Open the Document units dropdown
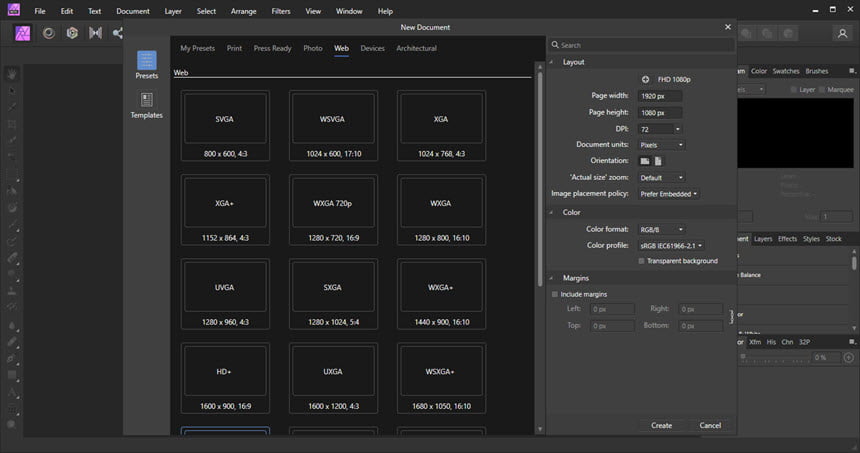The height and width of the screenshot is (453, 860). (x=661, y=145)
